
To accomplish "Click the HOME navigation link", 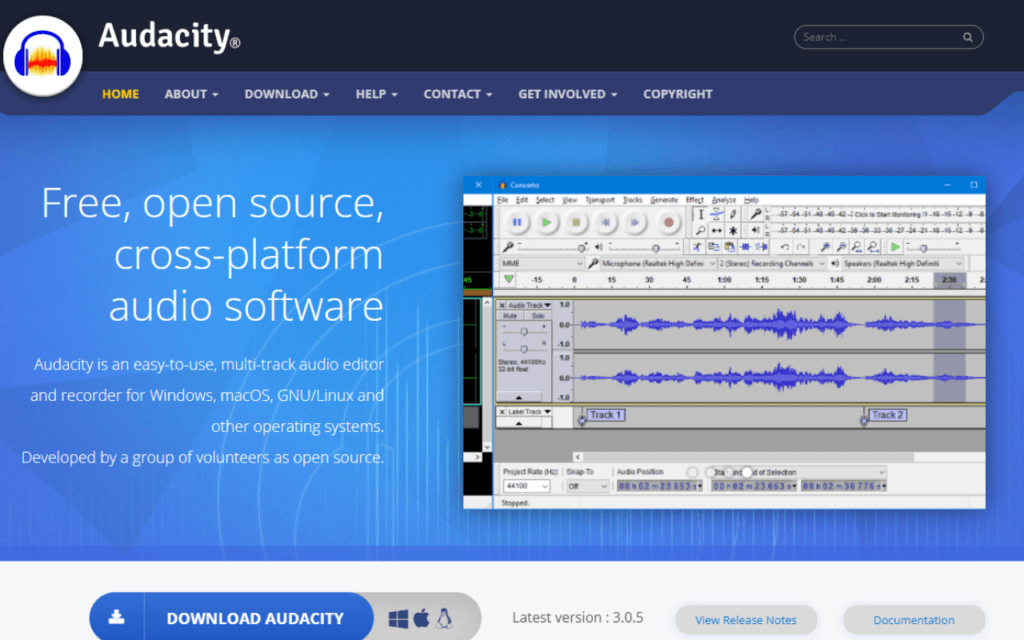I will click(120, 94).
